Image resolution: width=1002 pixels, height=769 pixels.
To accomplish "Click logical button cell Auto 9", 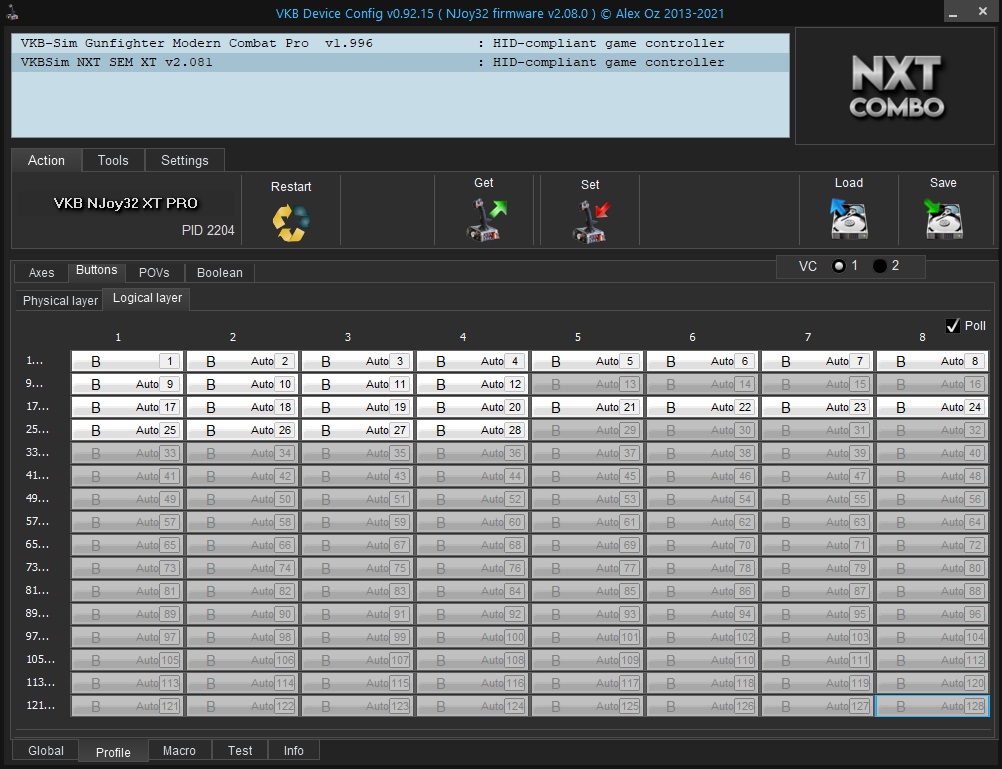I will pos(127,384).
